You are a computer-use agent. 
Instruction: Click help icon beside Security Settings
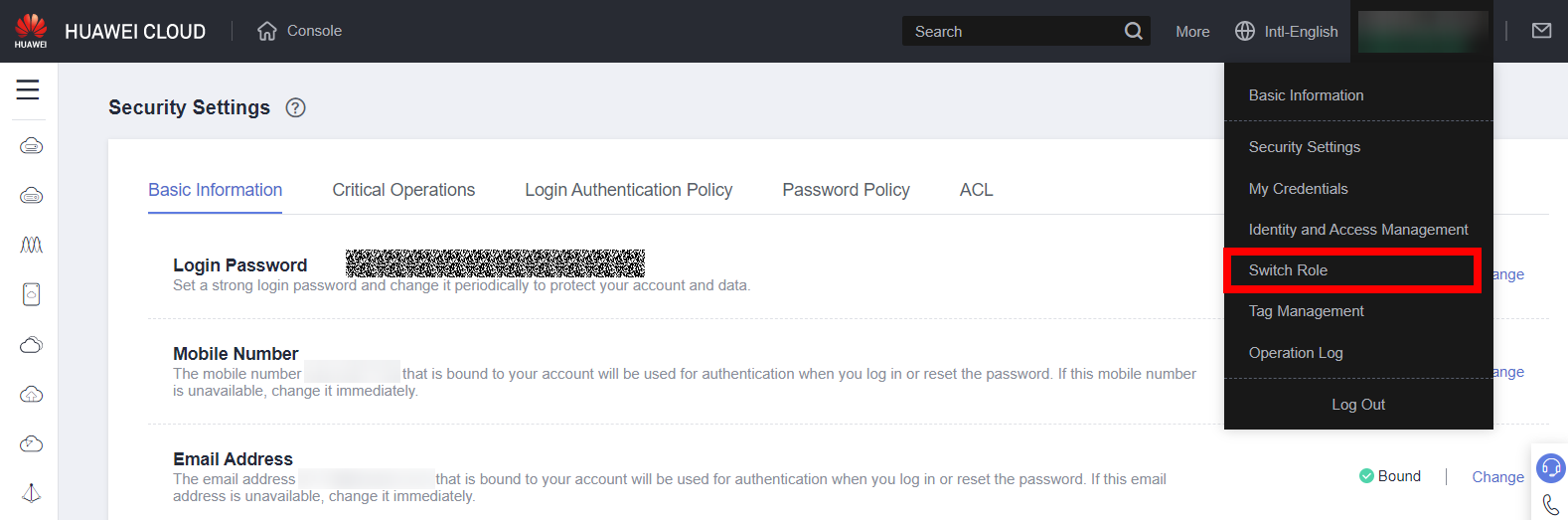[x=295, y=107]
